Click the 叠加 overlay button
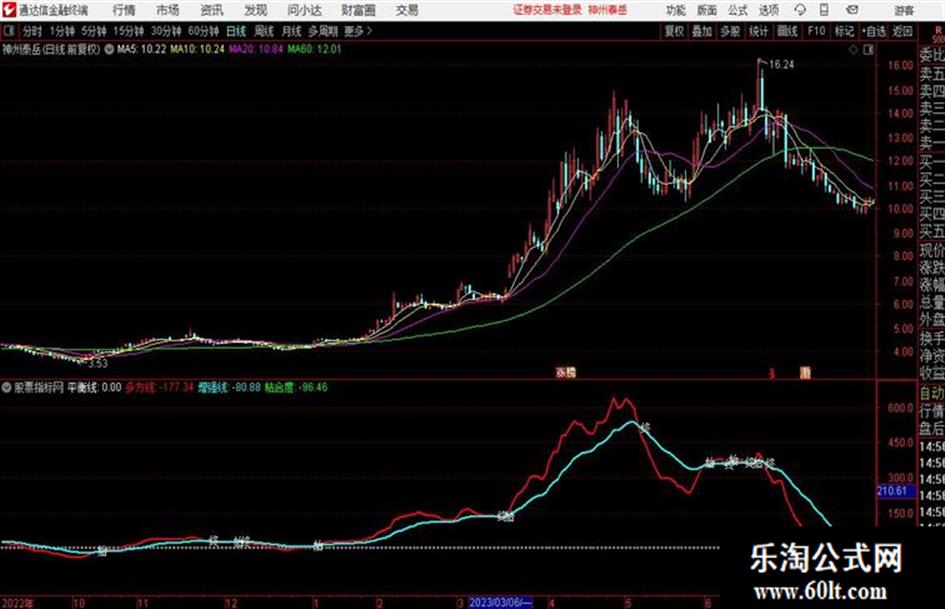The width and height of the screenshot is (945, 609). (x=702, y=31)
